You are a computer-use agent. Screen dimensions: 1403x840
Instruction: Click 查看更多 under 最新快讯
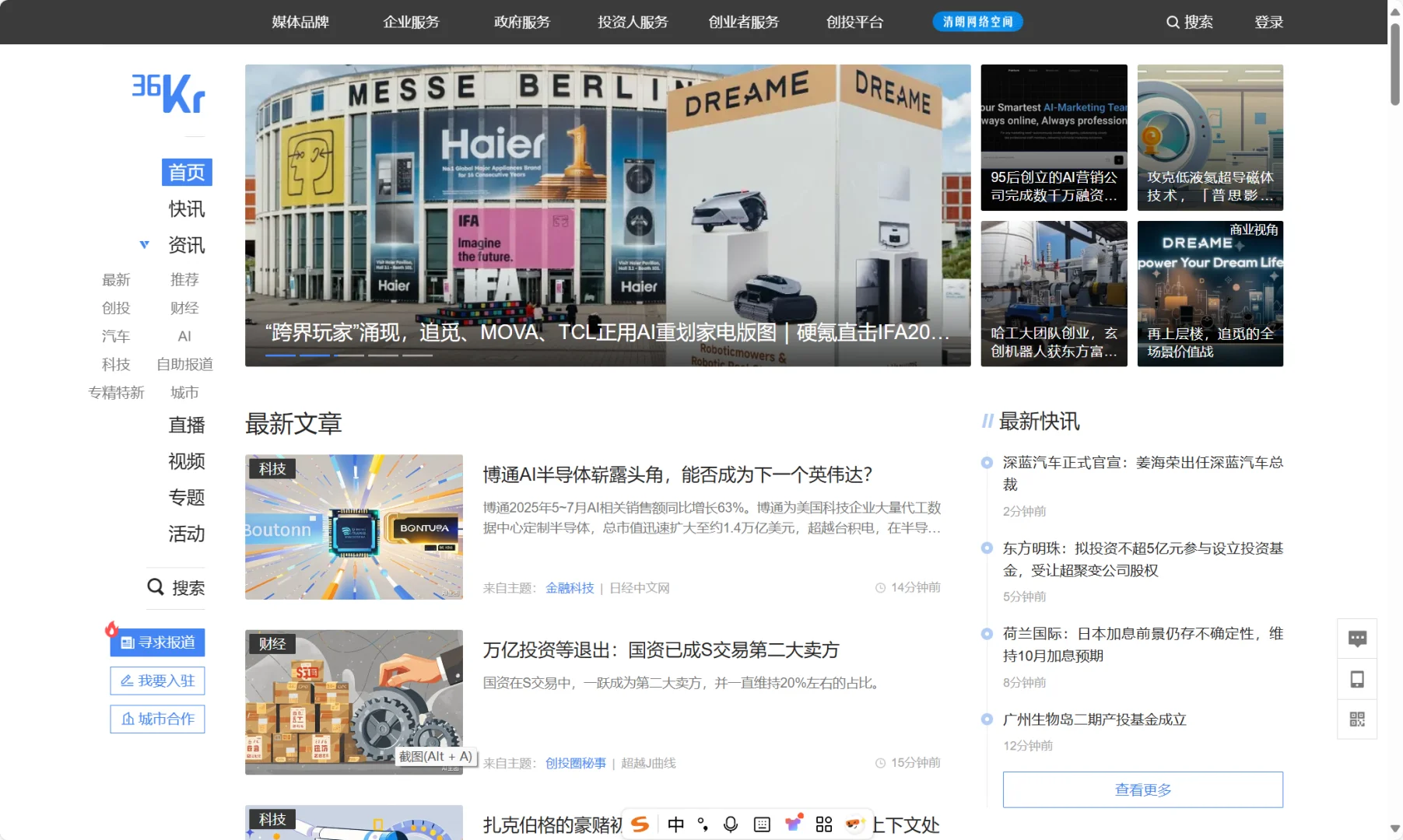[x=1142, y=789]
